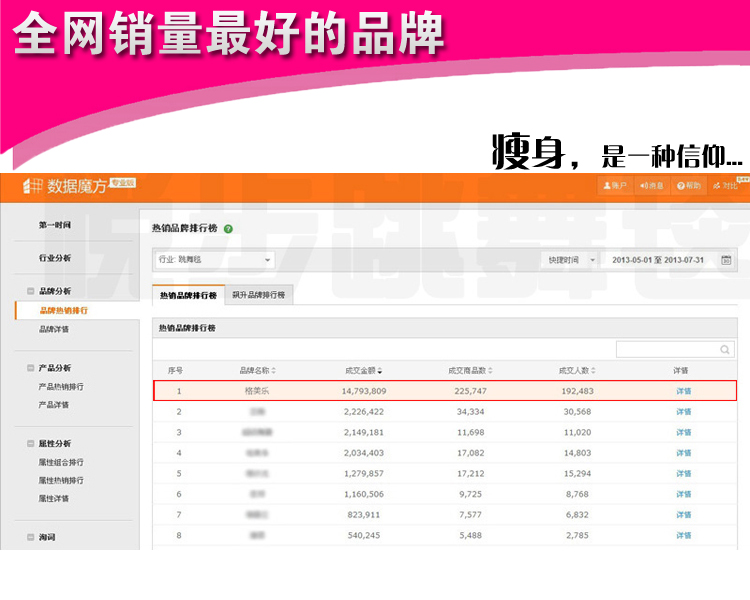Screen dimensions: 750x600
Task: Select 产品详情 in the sidebar
Action: pyautogui.click(x=54, y=405)
